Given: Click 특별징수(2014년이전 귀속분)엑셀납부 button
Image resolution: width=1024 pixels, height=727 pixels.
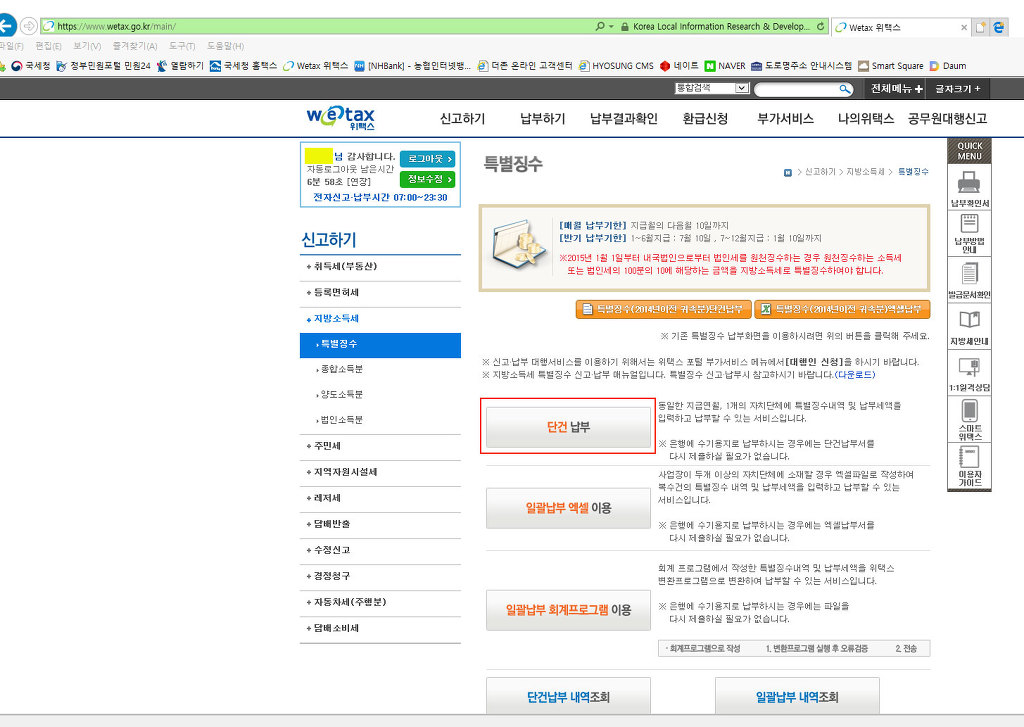Looking at the screenshot, I should [x=842, y=309].
